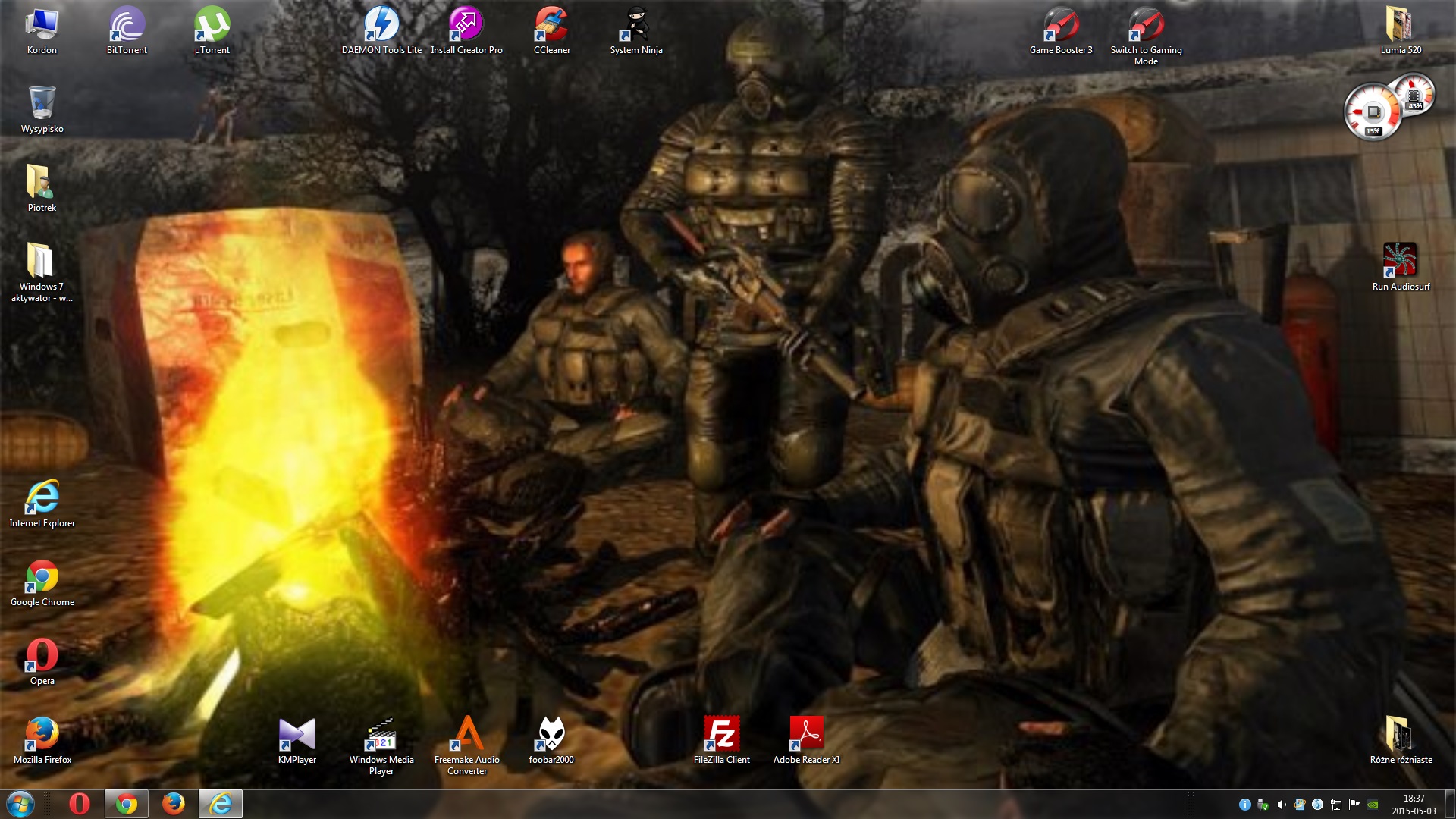Open the FileZilla Client shortcut

tap(721, 740)
